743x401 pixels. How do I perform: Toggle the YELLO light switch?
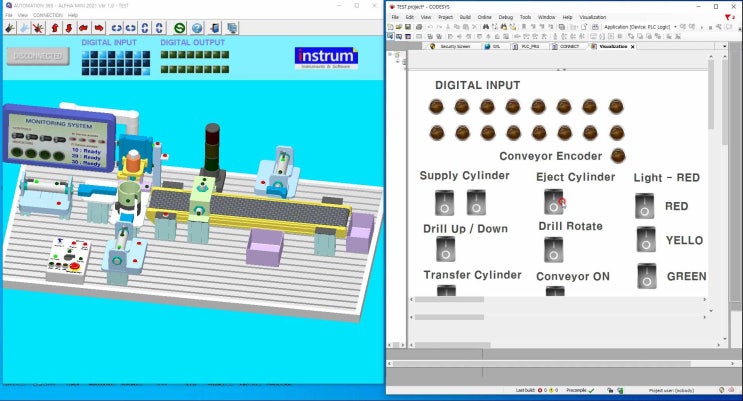coord(646,239)
